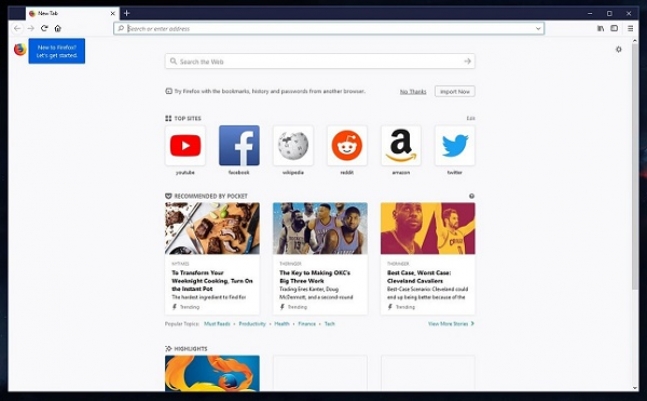This screenshot has height=401, width=647.
Task: Click the Firefox logo beside onboarding message
Action: (20, 50)
